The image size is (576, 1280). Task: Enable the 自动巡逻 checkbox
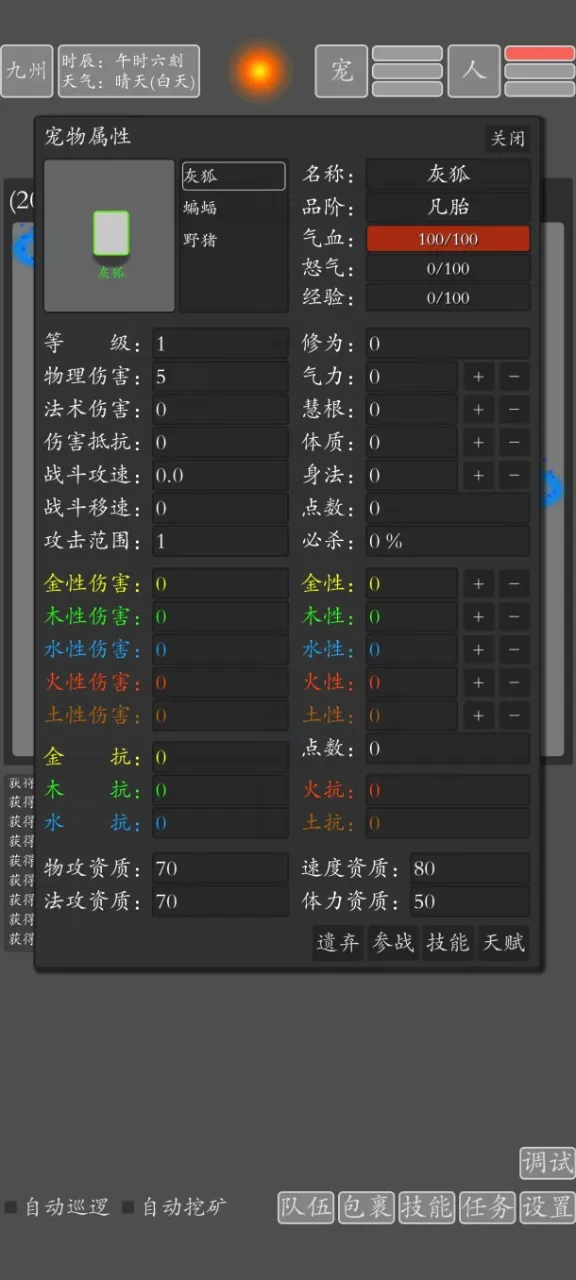click(x=11, y=1207)
